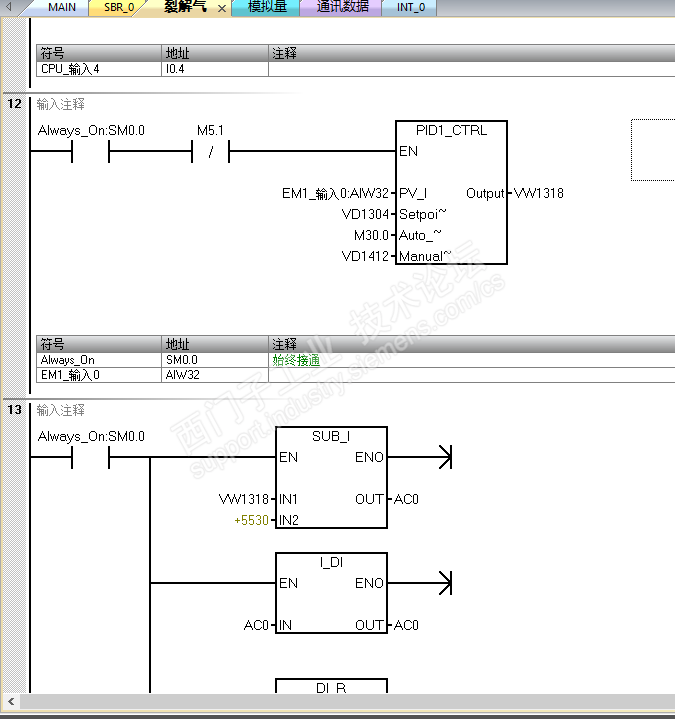Select the M5.1 normally closed contact
This screenshot has height=719, width=675.
[x=210, y=151]
